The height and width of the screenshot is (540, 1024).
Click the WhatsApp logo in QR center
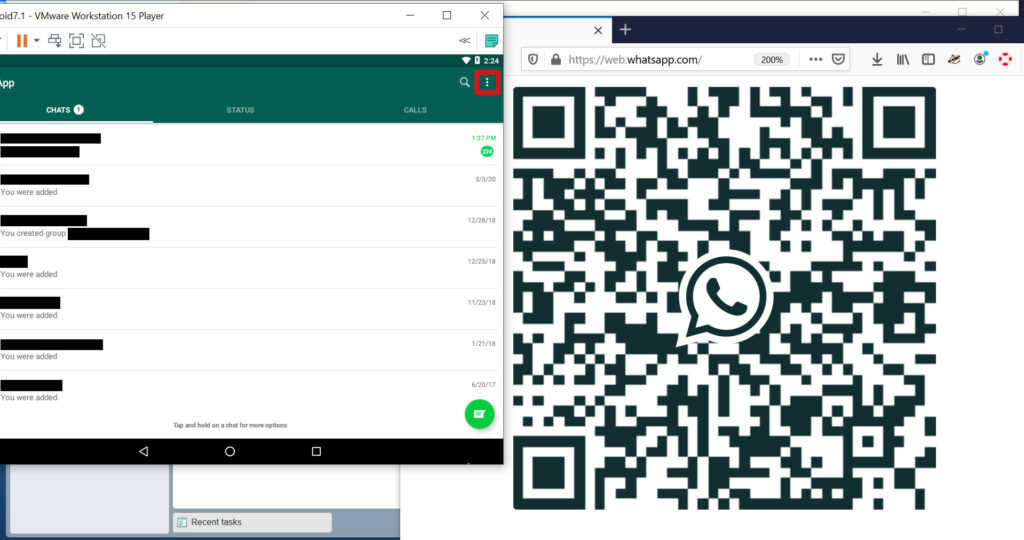point(726,298)
